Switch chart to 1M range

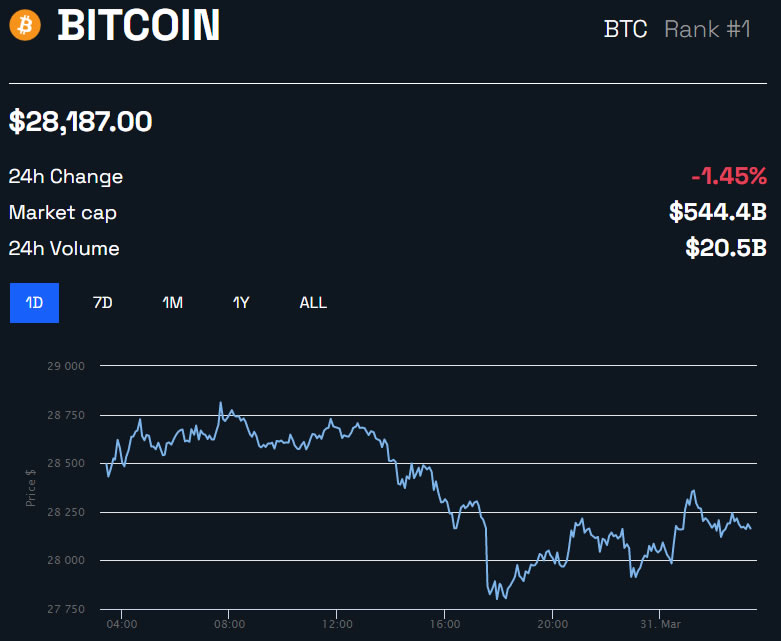(172, 303)
